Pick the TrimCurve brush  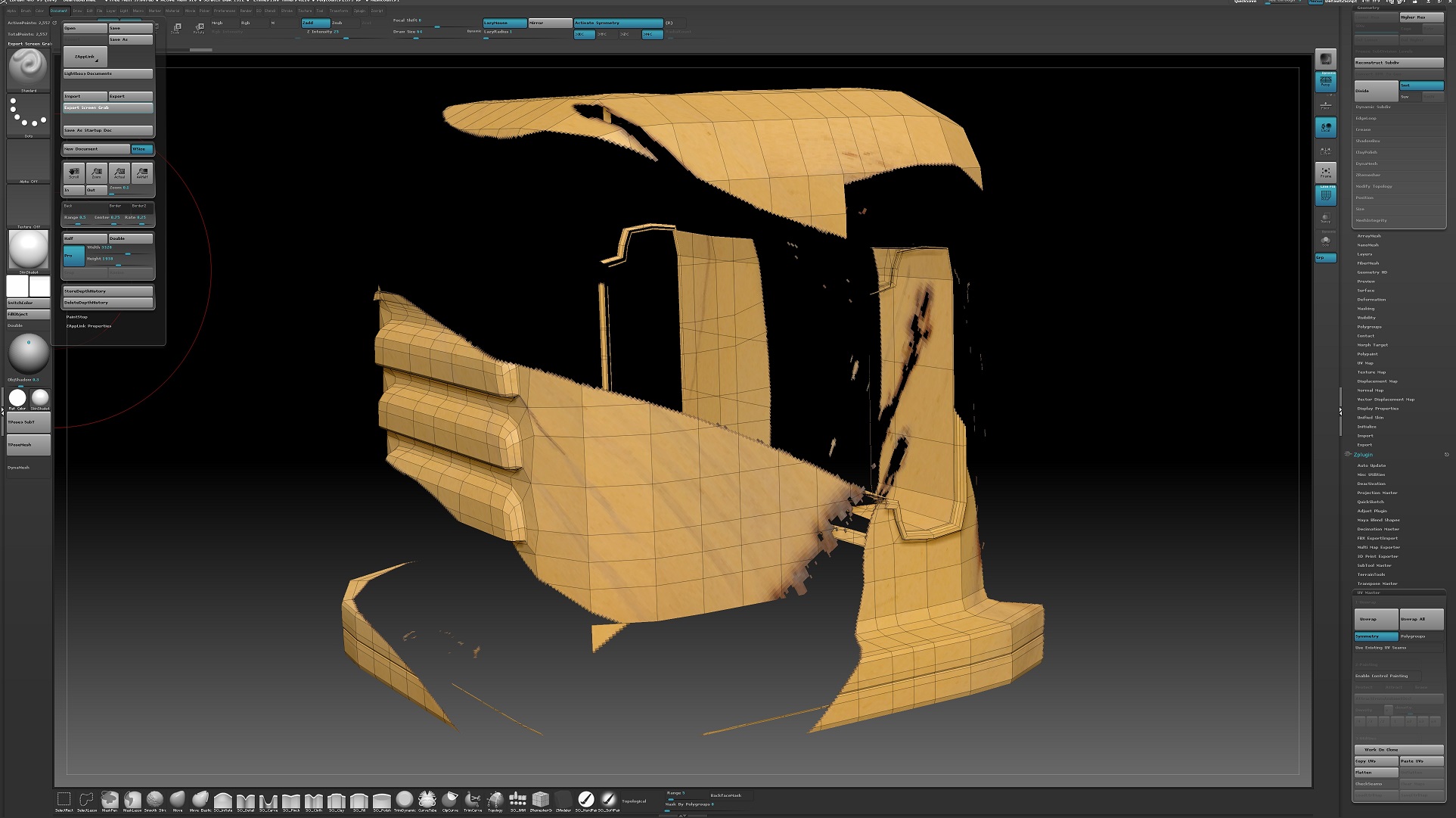473,801
